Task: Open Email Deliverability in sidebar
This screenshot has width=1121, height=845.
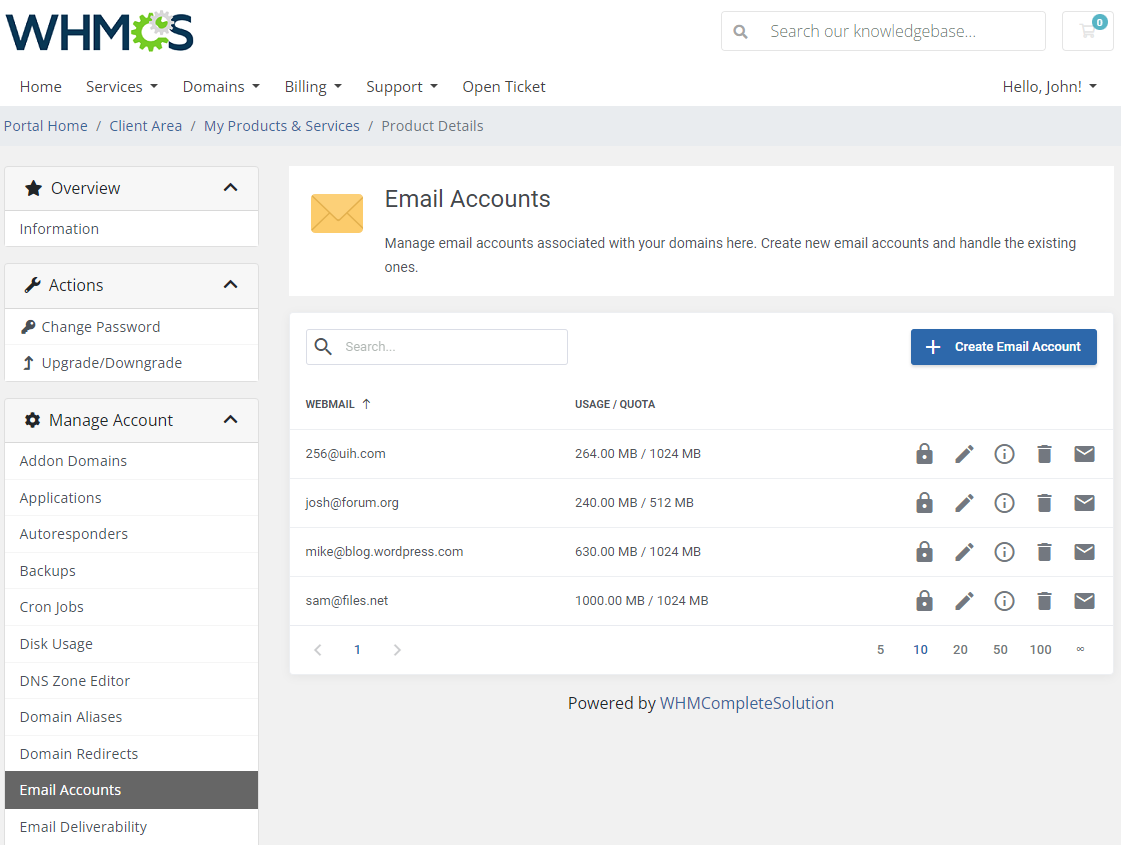Action: [x=132, y=827]
